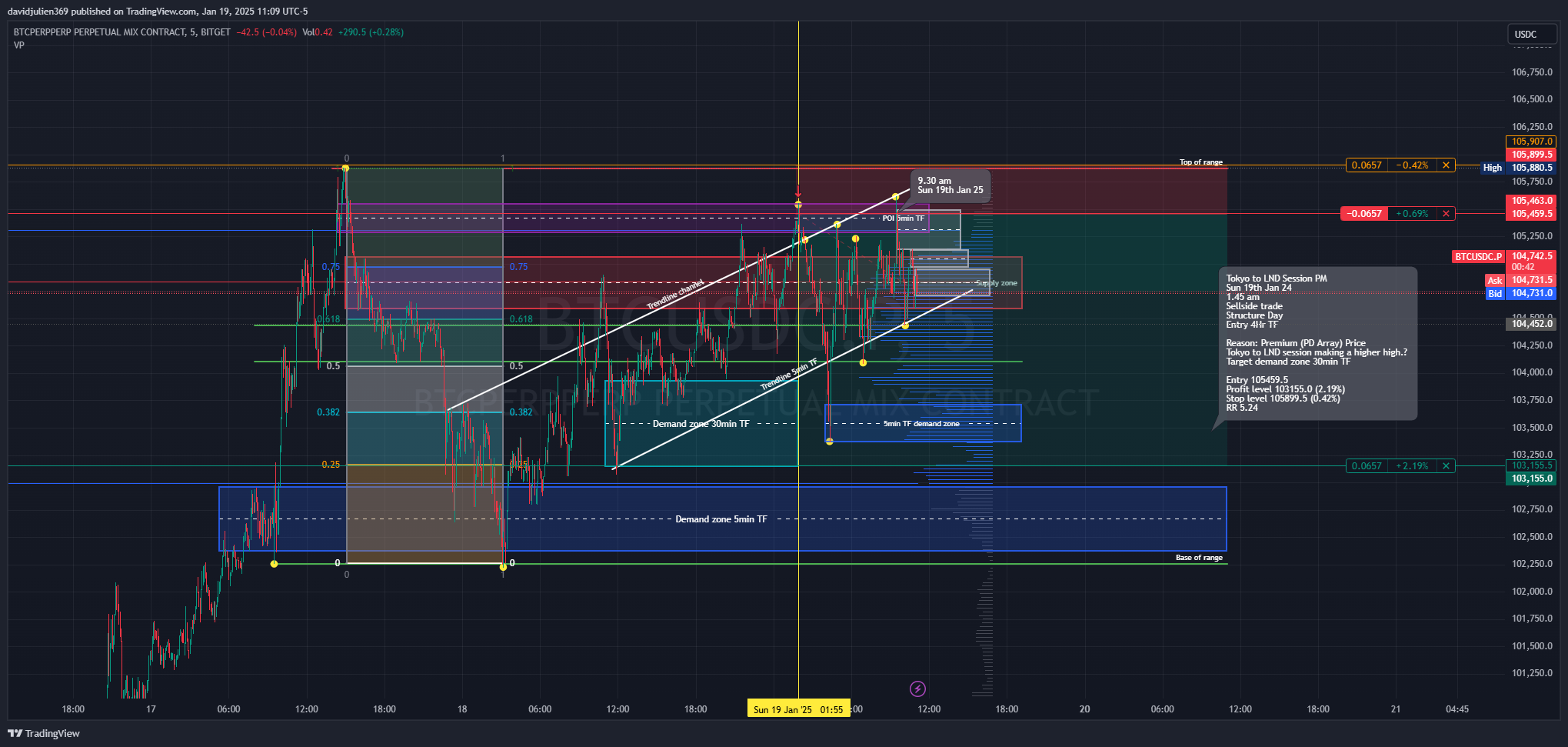Click the 17 date label on time axis
The height and width of the screenshot is (747, 1568).
(151, 709)
